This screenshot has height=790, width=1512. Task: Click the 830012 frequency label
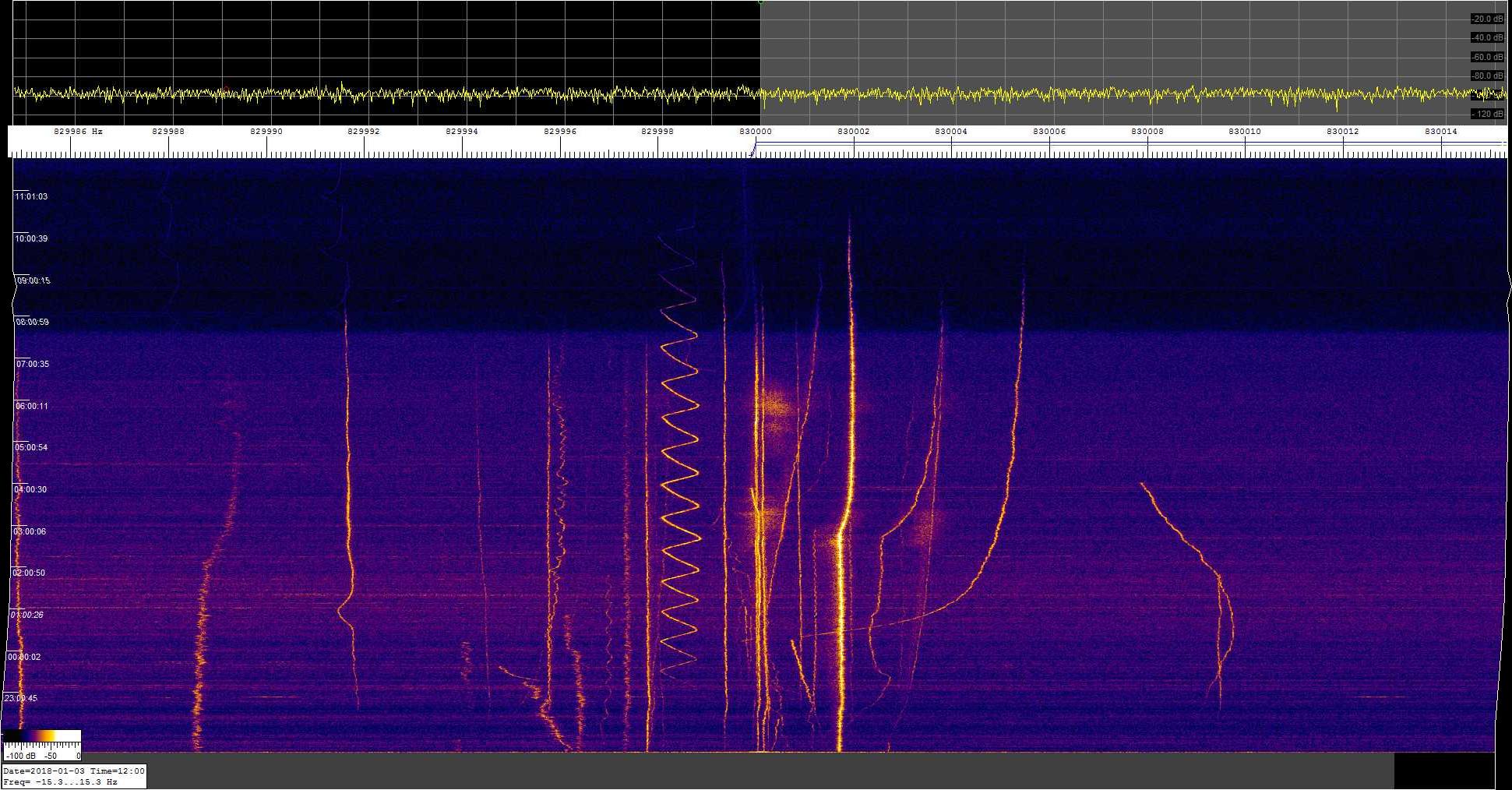pos(1343,132)
